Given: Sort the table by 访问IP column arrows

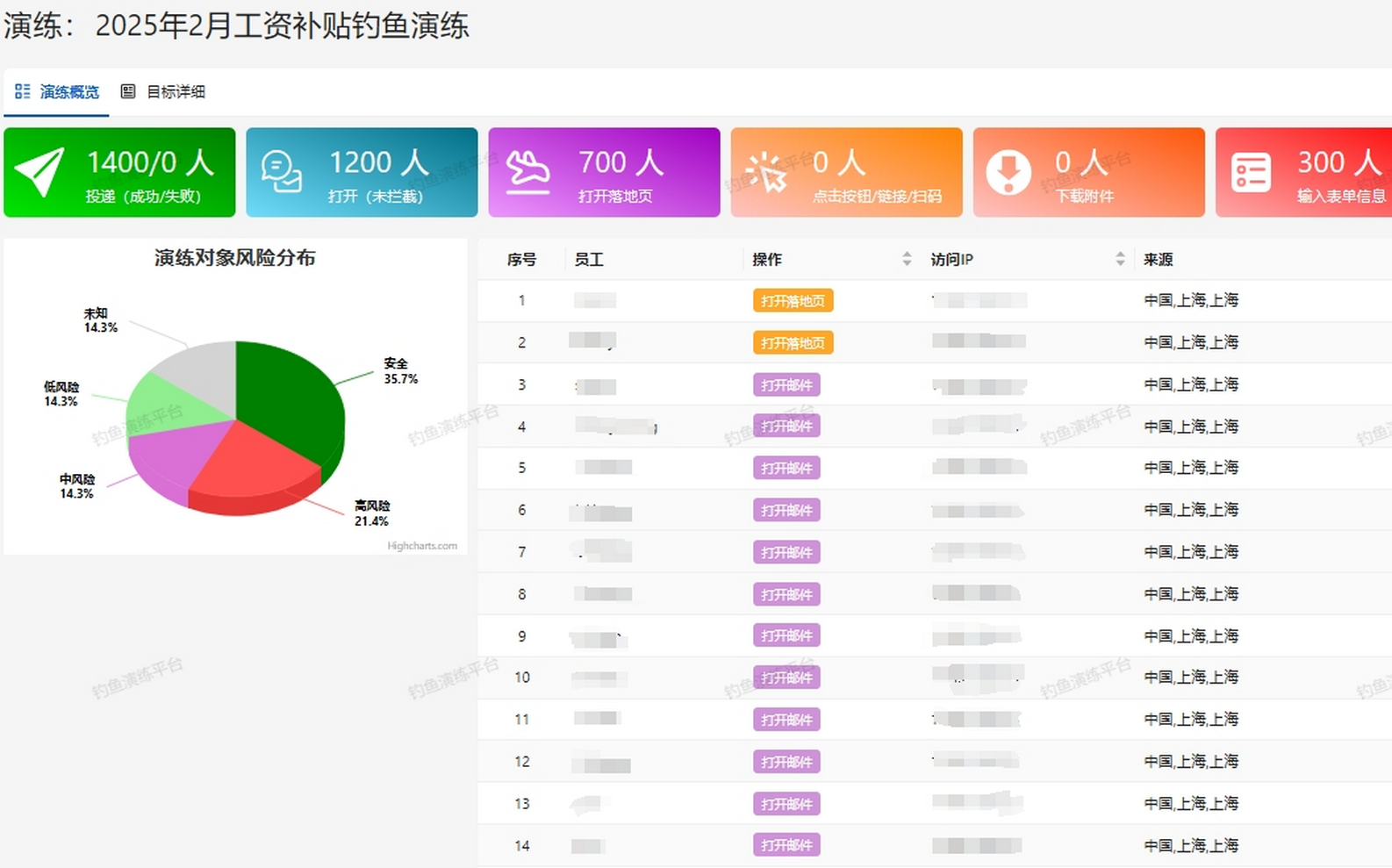Looking at the screenshot, I should [1120, 259].
